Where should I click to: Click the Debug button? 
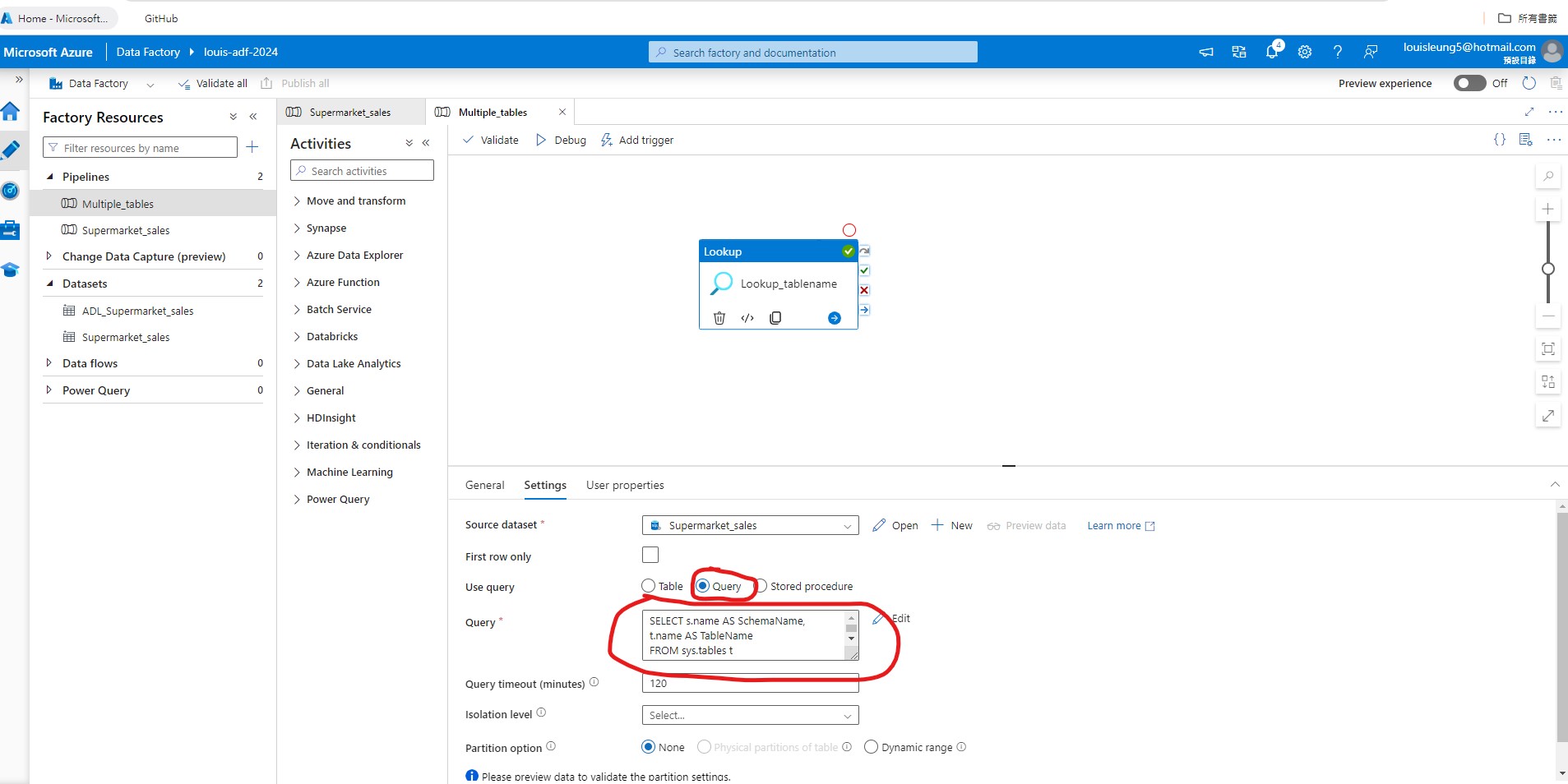coord(562,140)
